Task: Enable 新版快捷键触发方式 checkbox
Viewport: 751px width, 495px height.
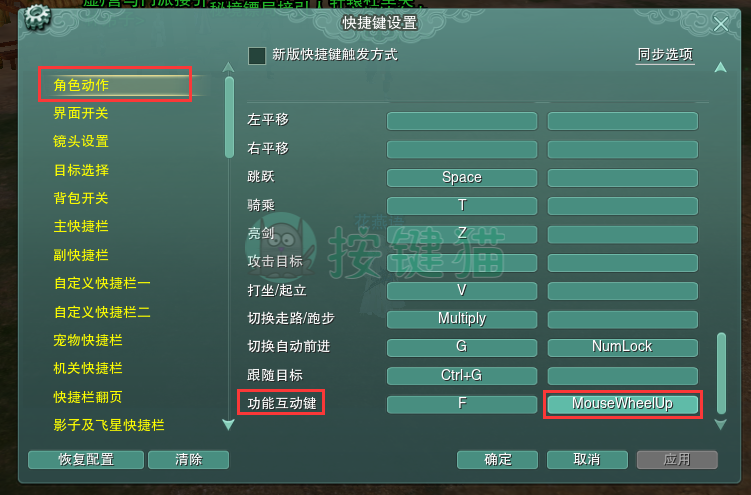Action: 257,56
